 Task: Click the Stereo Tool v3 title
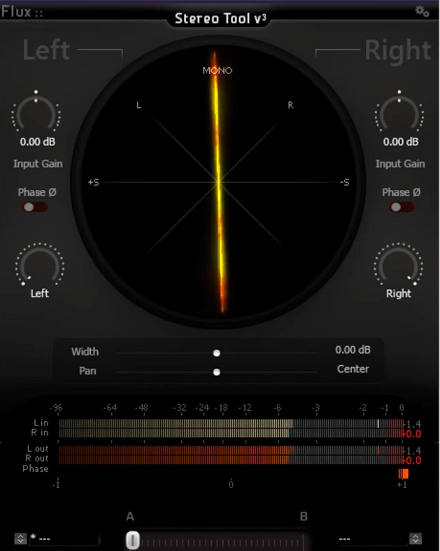(x=220, y=18)
